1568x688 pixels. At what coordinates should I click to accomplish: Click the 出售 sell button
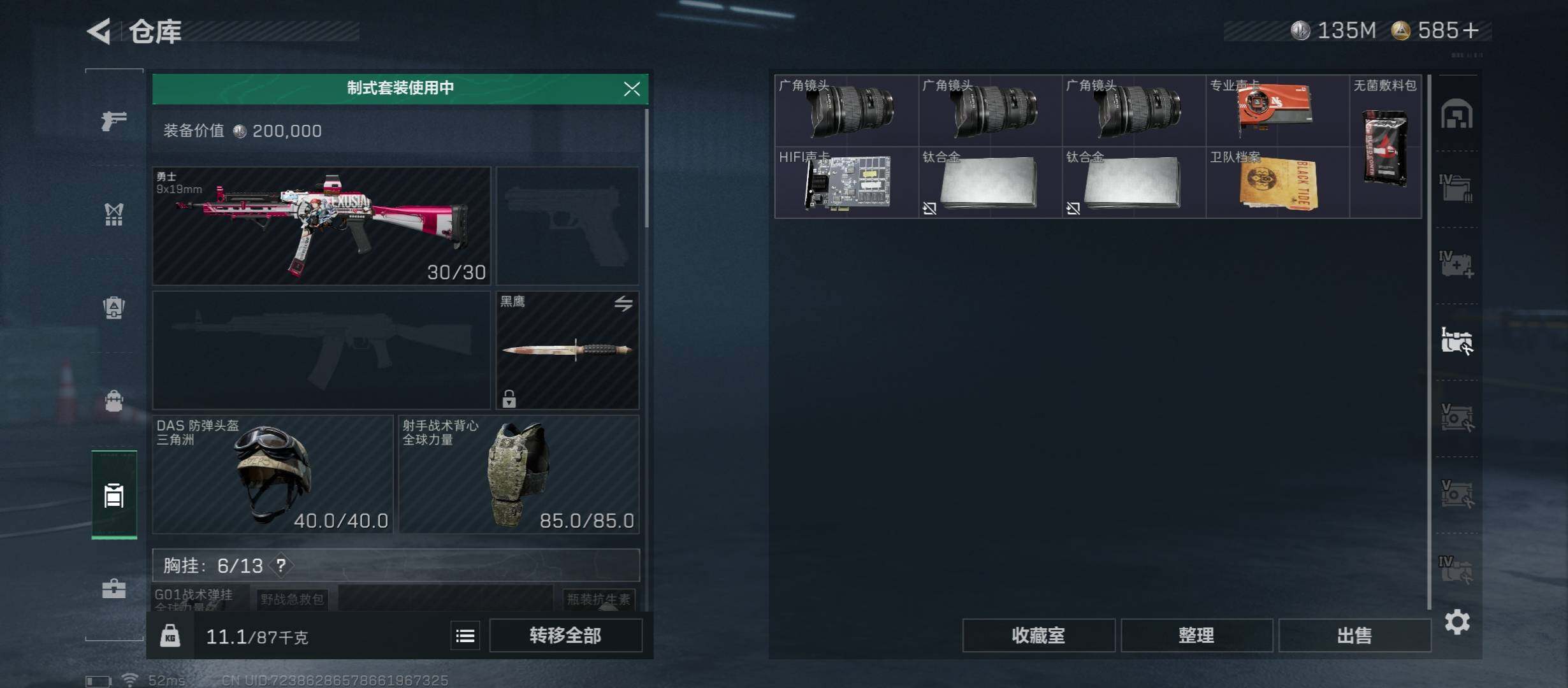pos(1354,636)
